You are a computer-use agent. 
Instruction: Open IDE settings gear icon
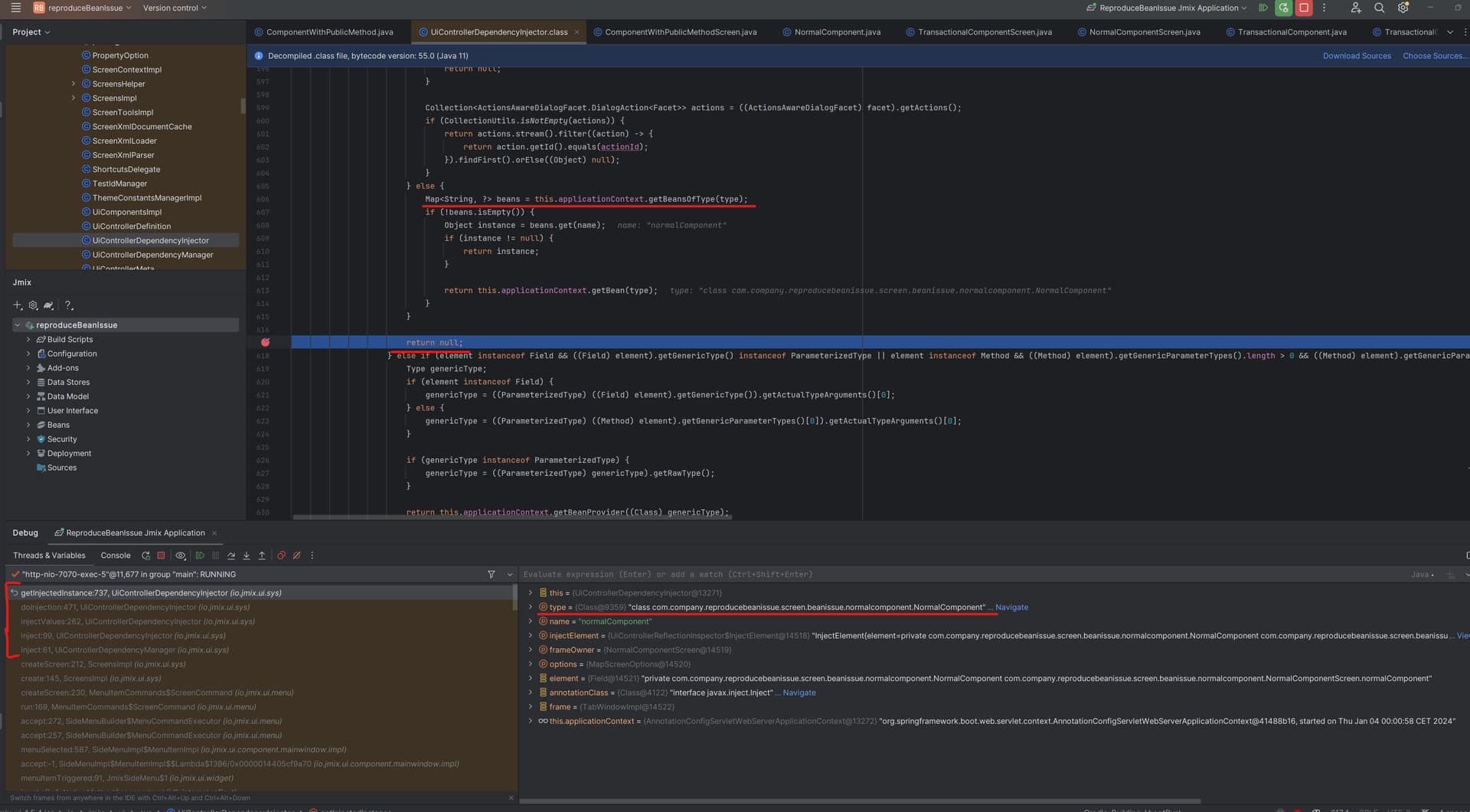coord(1403,8)
